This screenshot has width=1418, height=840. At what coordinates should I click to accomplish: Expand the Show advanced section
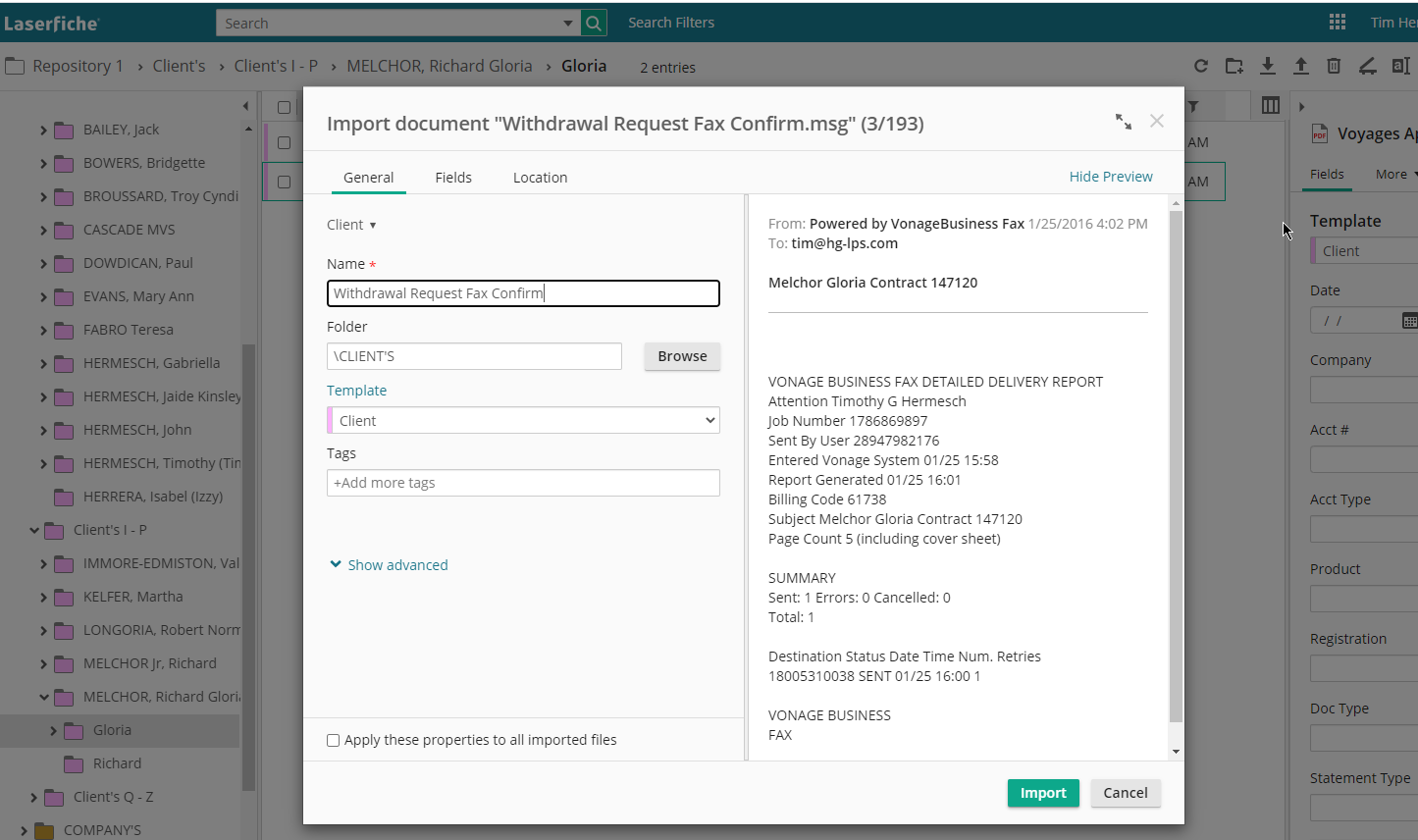pos(389,565)
